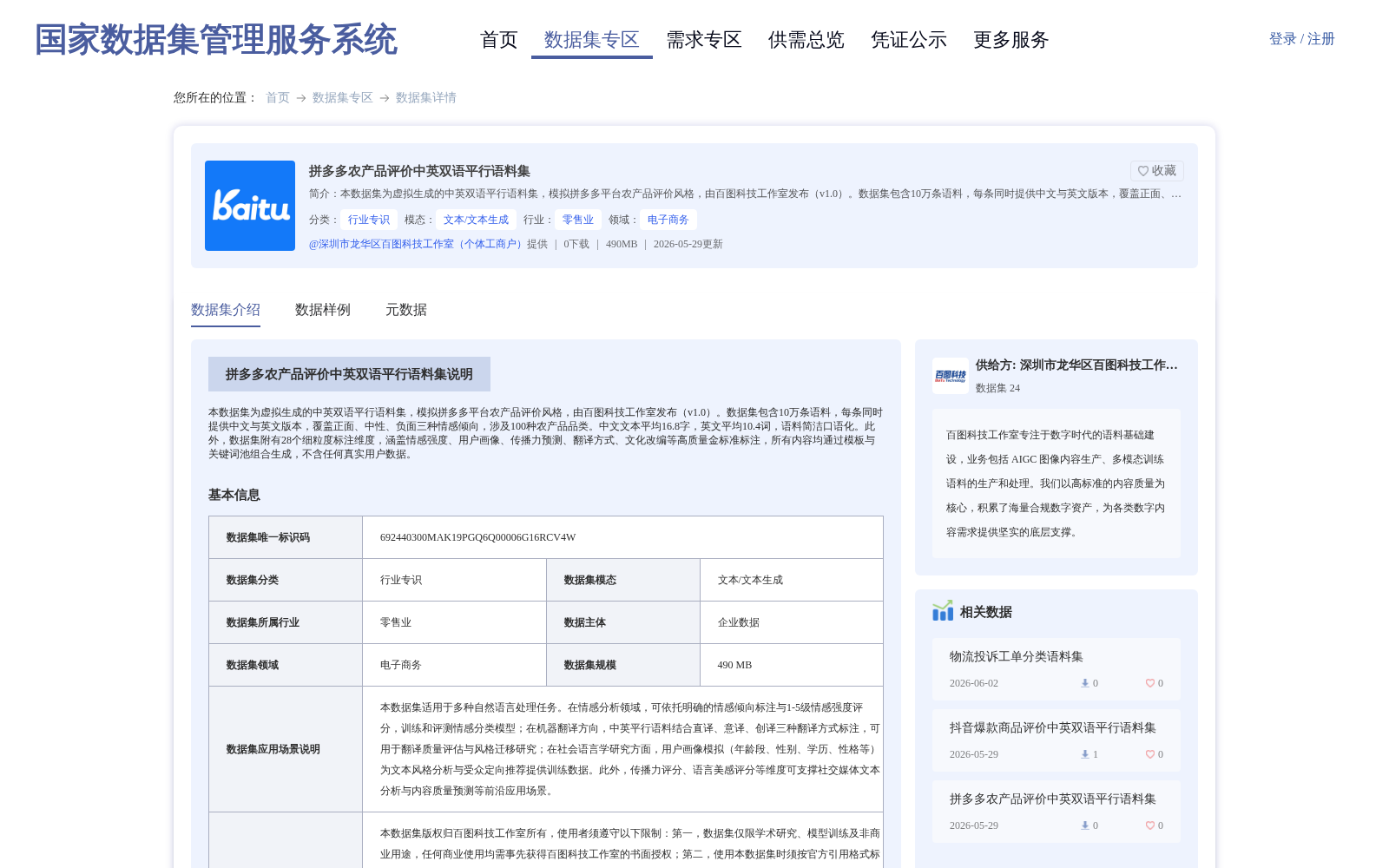Click the Baitu dataset logo thumbnail
Screen dimensions: 1389x868
tap(250, 206)
